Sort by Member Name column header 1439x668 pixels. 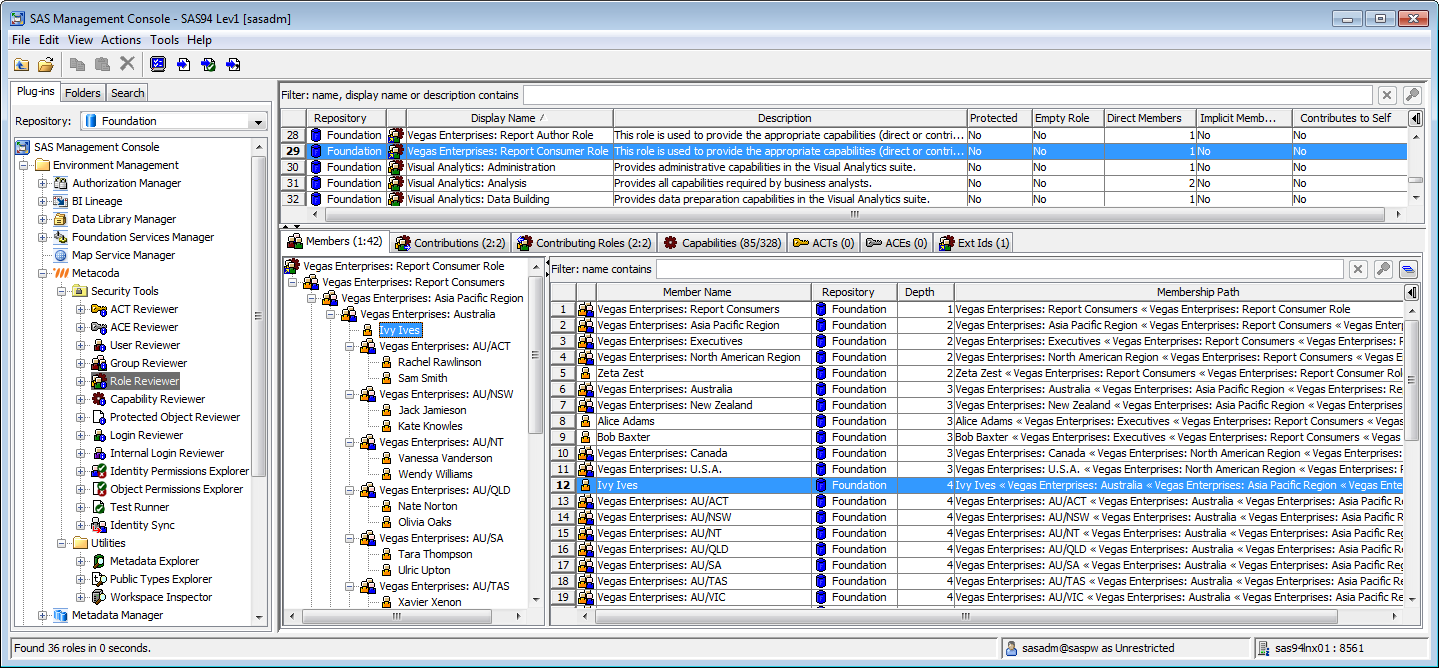pos(703,292)
